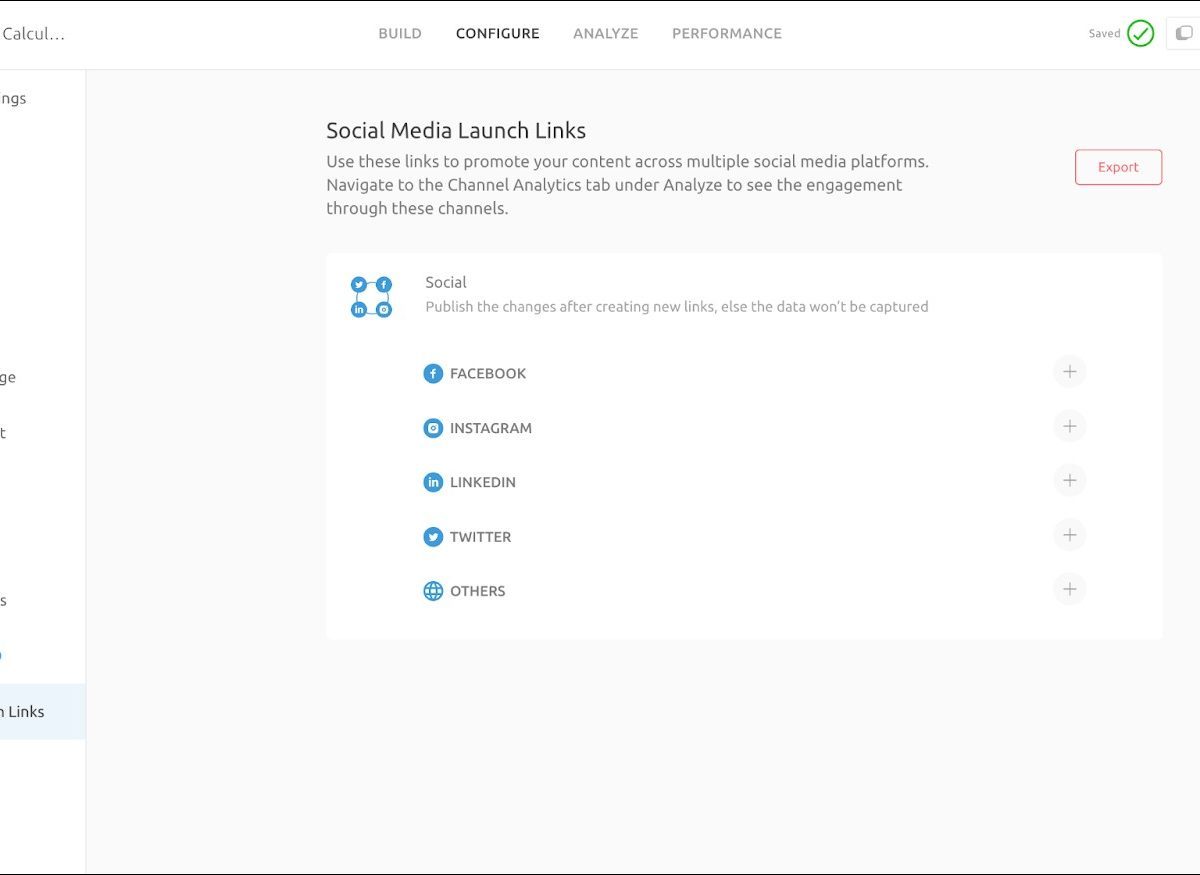The height and width of the screenshot is (875, 1200).
Task: Click the LinkedIn logo icon
Action: (x=433, y=482)
